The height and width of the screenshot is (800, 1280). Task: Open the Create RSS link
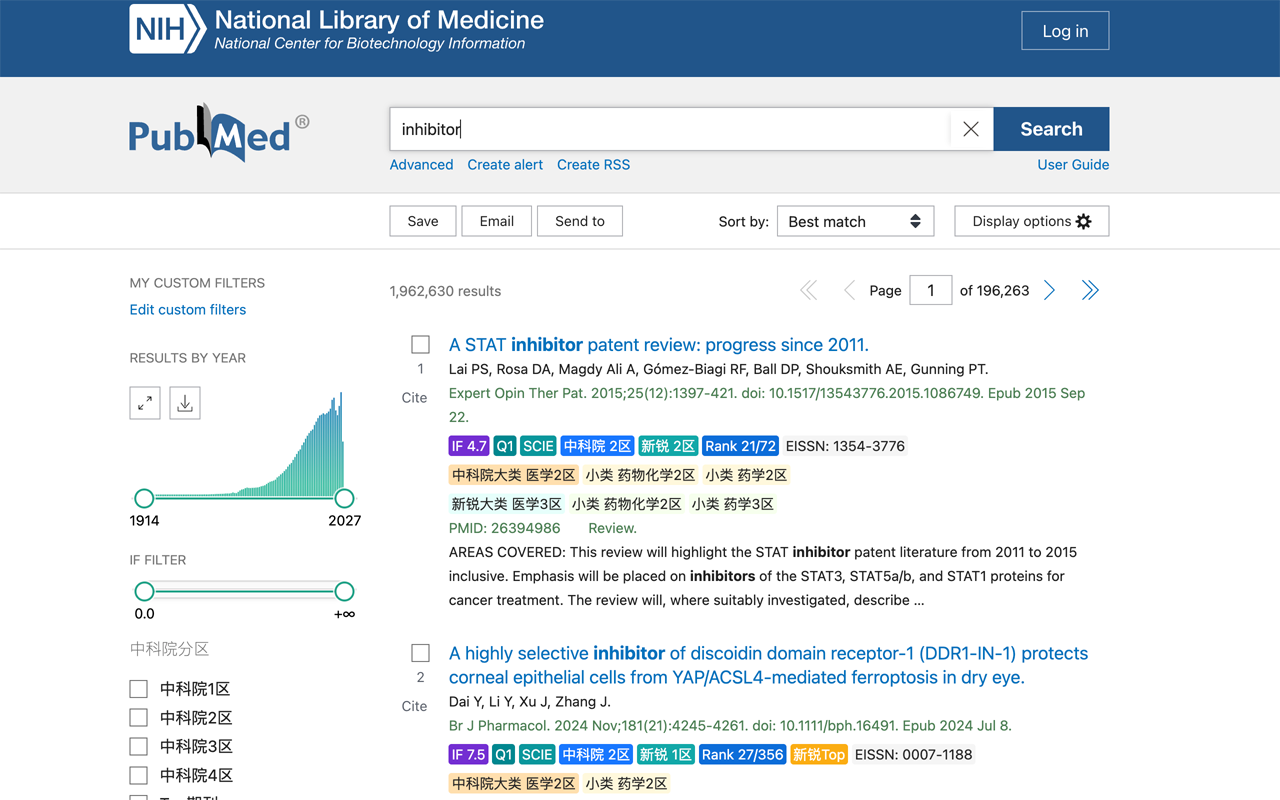click(593, 165)
